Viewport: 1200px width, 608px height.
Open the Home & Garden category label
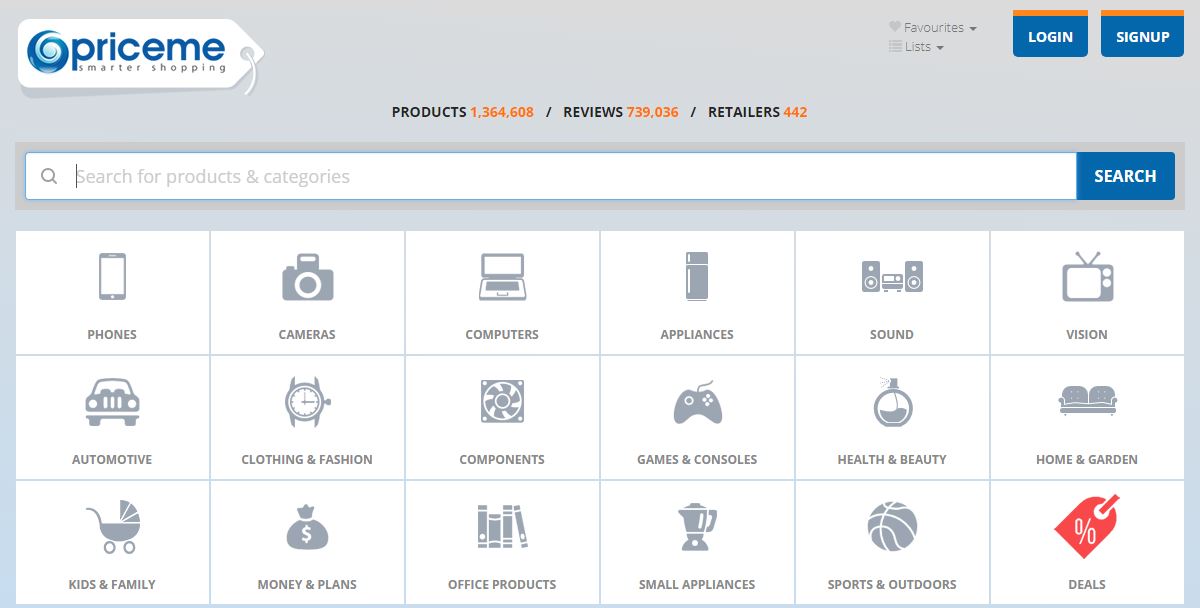[1087, 460]
